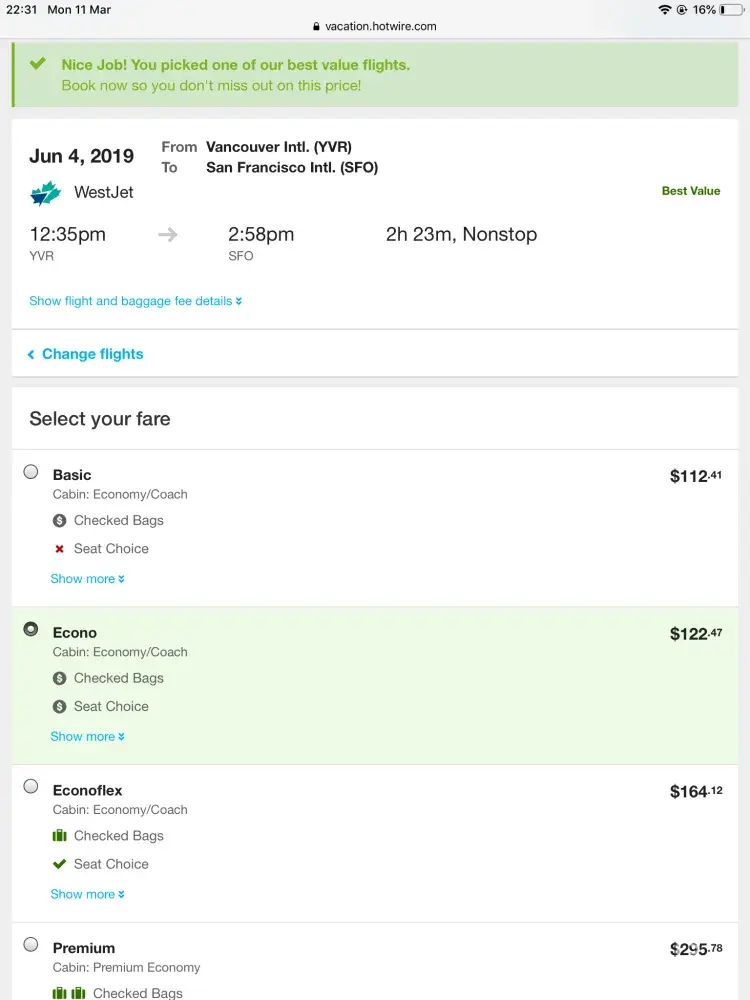Image resolution: width=750 pixels, height=1000 pixels.
Task: Click the red X beside Basic Seat Choice
Action: pyautogui.click(x=60, y=549)
